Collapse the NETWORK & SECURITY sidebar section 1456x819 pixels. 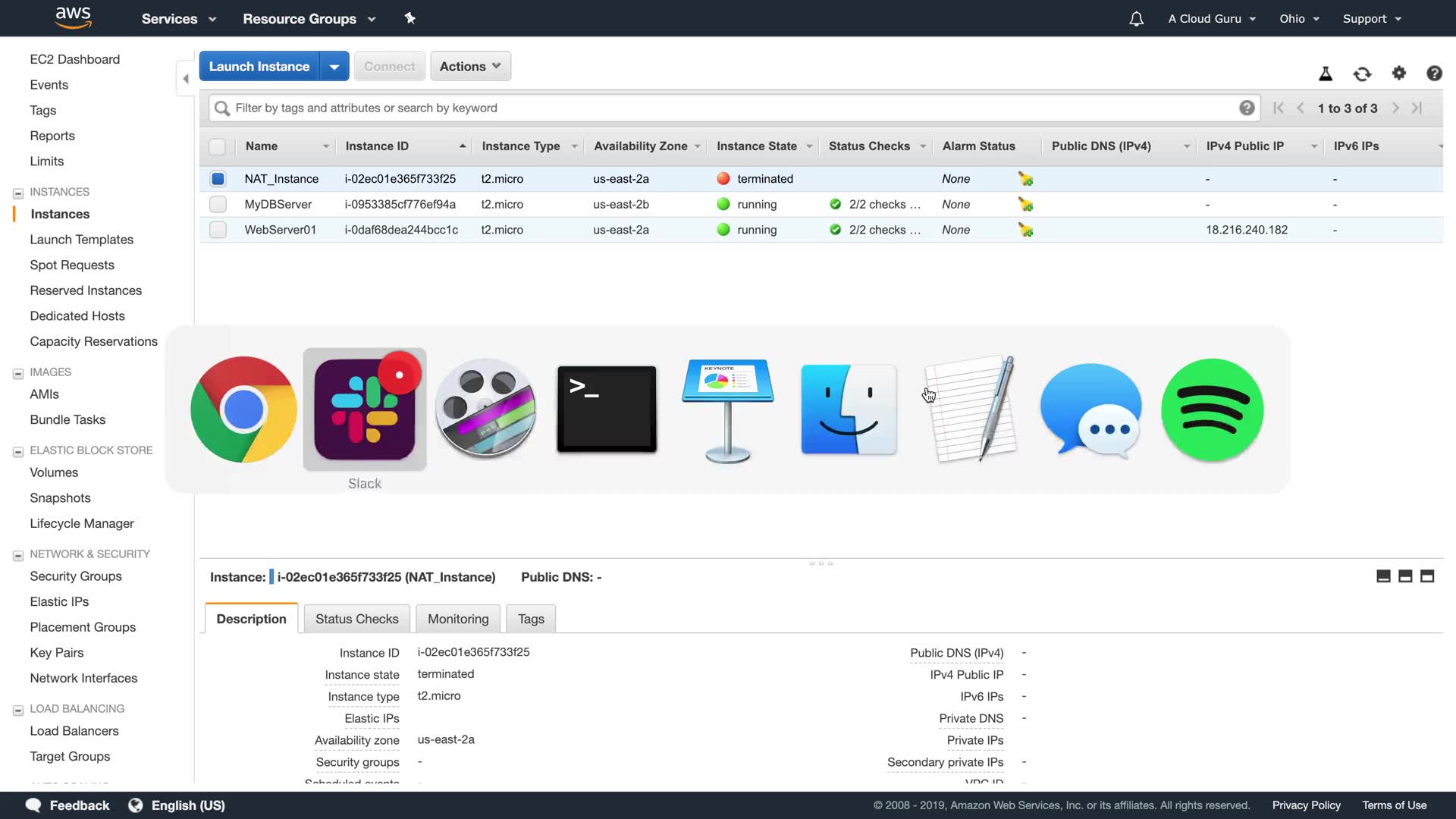tap(18, 555)
